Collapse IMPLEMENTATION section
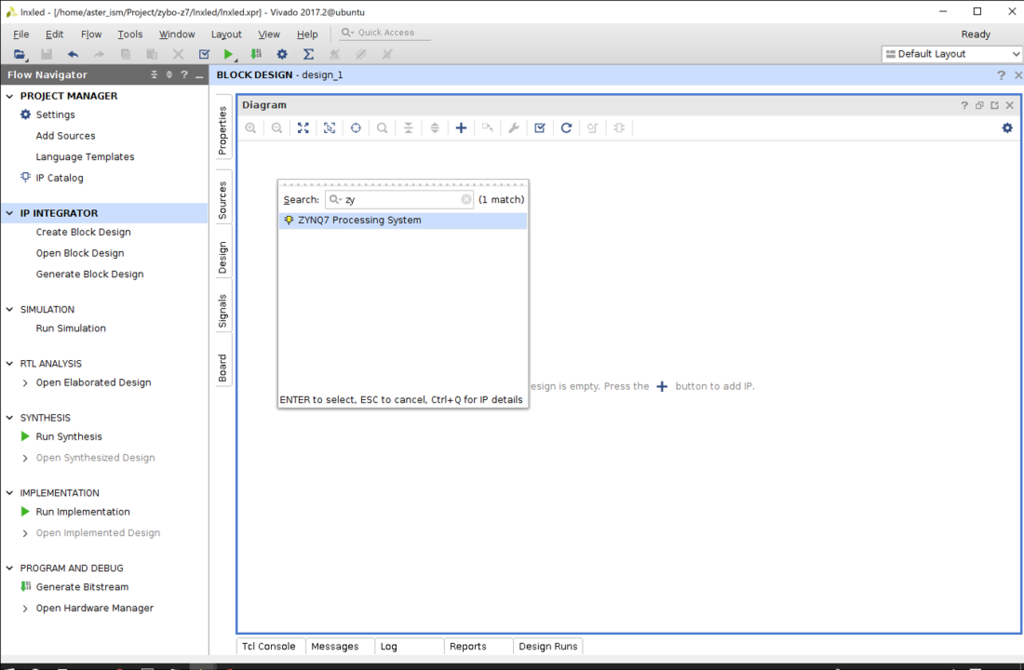This screenshot has width=1024, height=670. 10,493
